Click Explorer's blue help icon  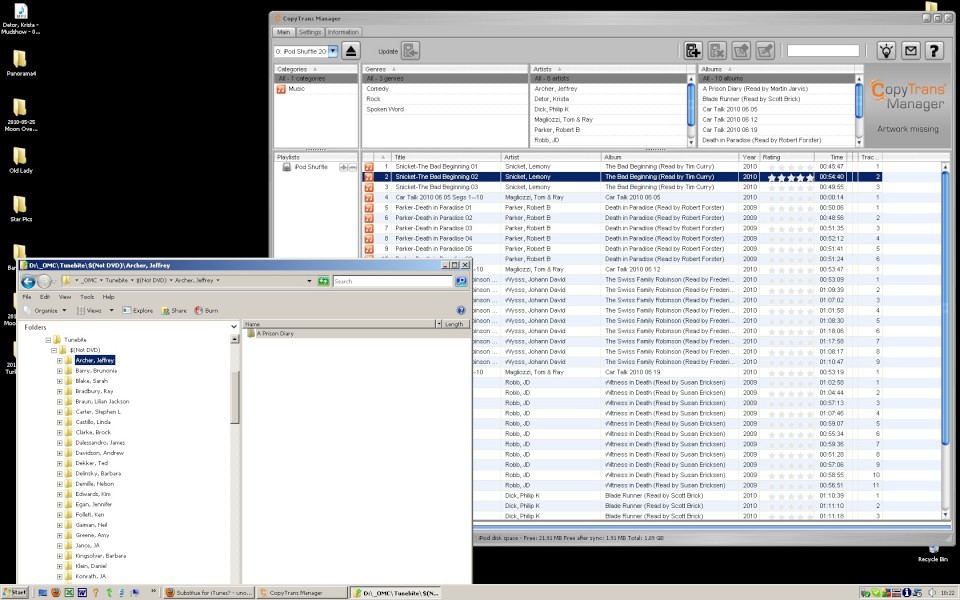(x=461, y=310)
